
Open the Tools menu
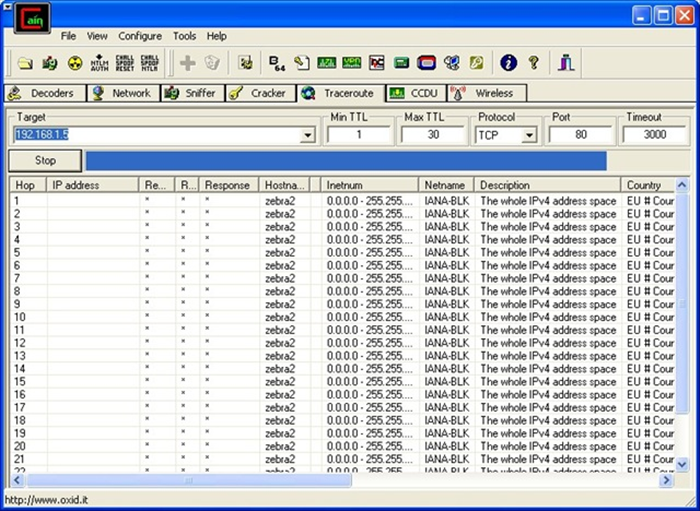coord(184,36)
